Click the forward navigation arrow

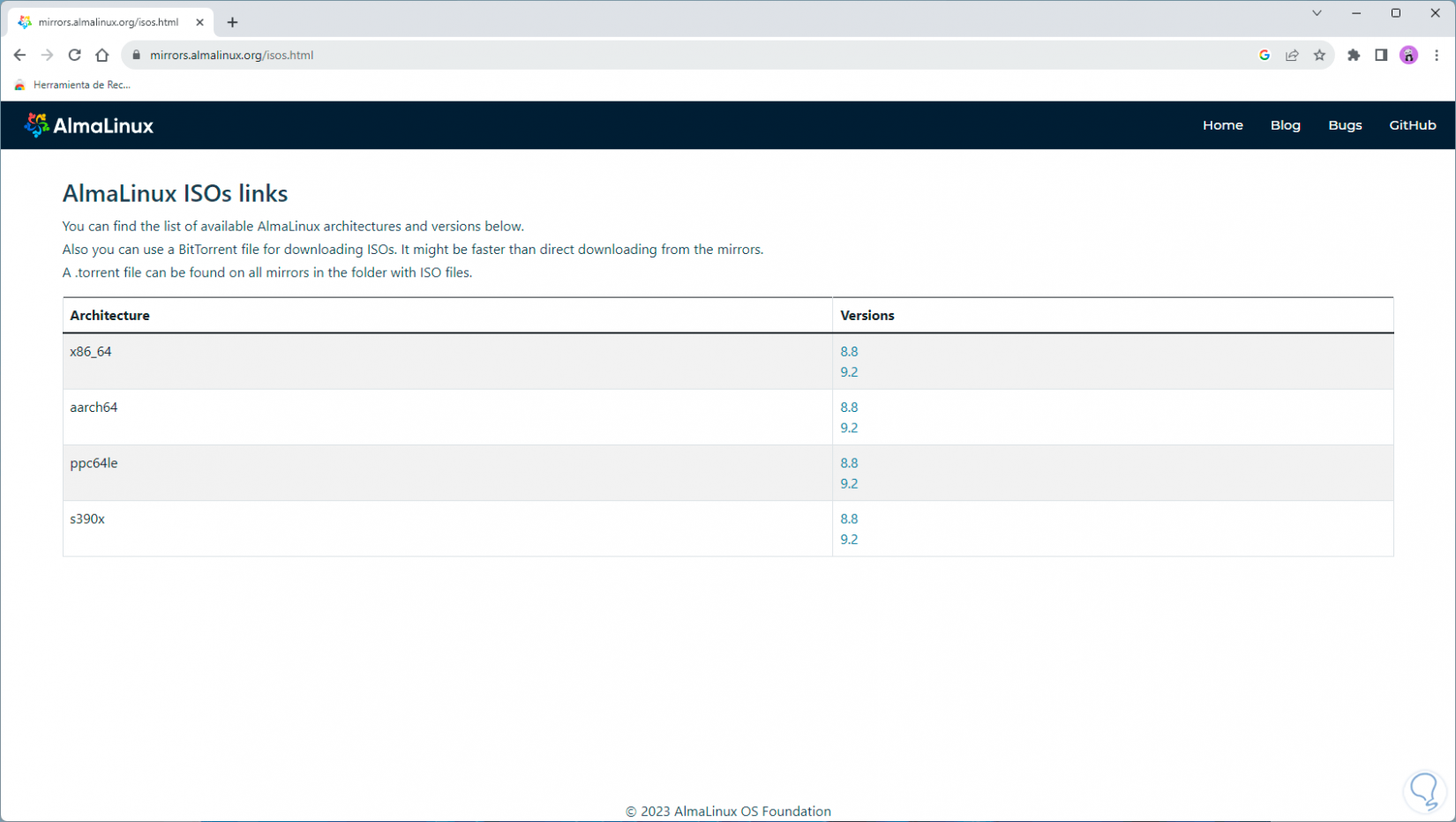pyautogui.click(x=47, y=55)
